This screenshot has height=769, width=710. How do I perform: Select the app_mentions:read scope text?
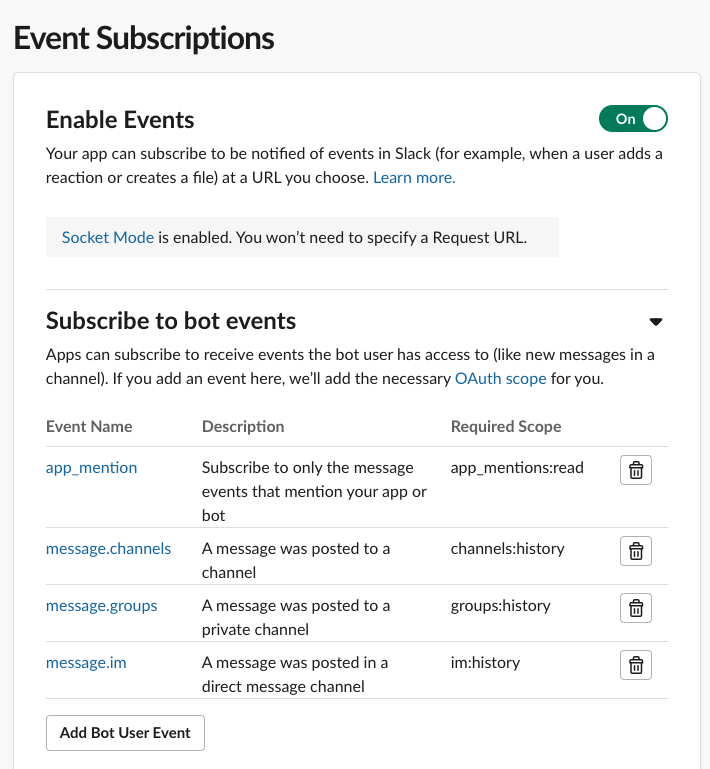pos(517,468)
